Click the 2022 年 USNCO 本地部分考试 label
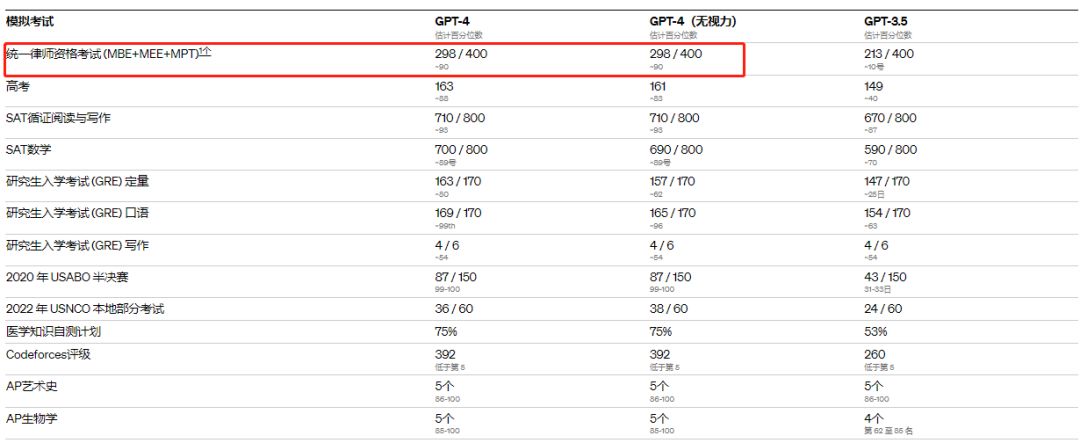This screenshot has width=1080, height=443. pos(85,309)
